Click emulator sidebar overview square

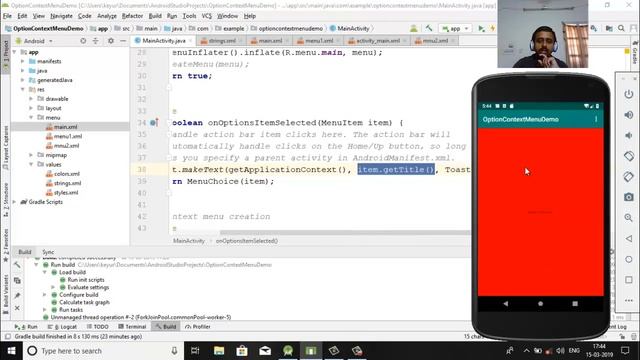tap(629, 280)
